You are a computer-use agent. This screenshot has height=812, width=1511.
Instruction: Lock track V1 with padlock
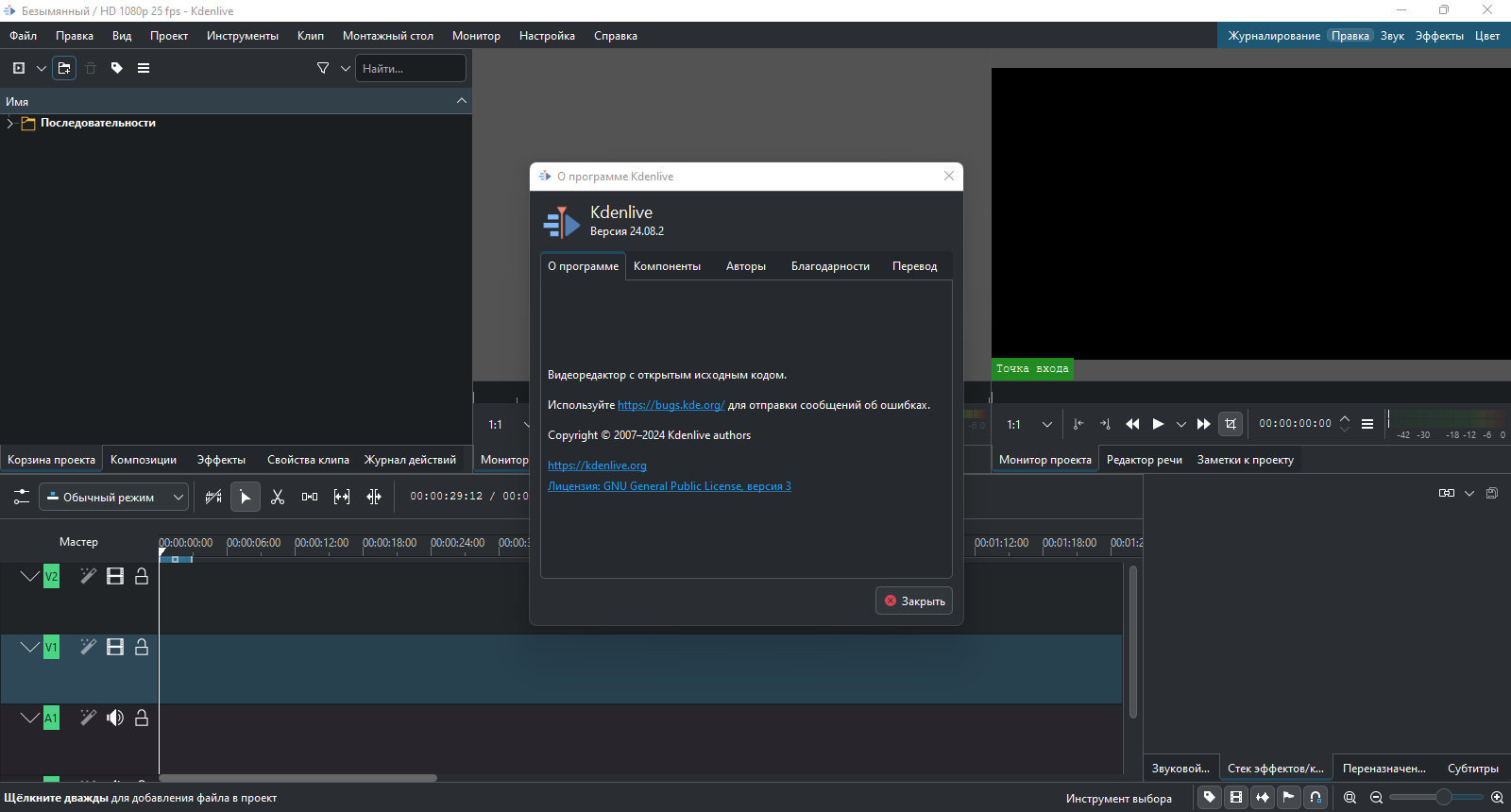[142, 647]
